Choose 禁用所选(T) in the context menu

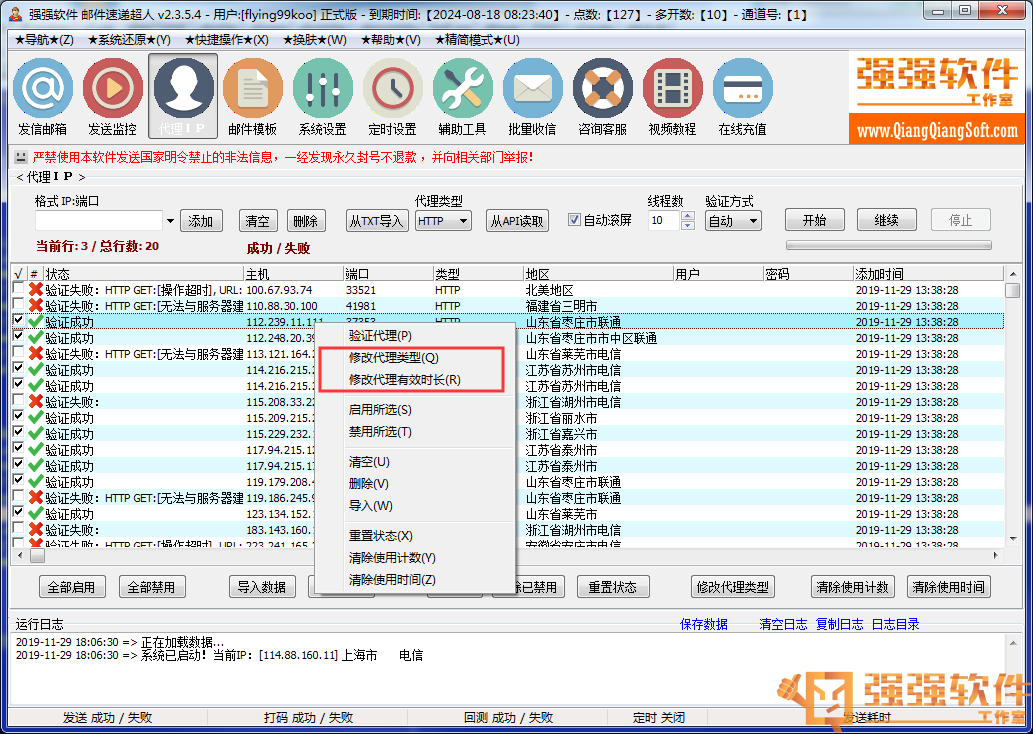[x=415, y=432]
